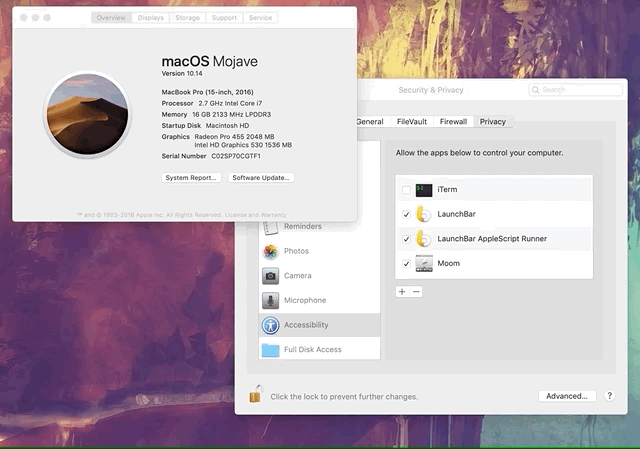Click 'MacBook Pro (15-inch, 2016)' text

pyautogui.click(x=207, y=92)
